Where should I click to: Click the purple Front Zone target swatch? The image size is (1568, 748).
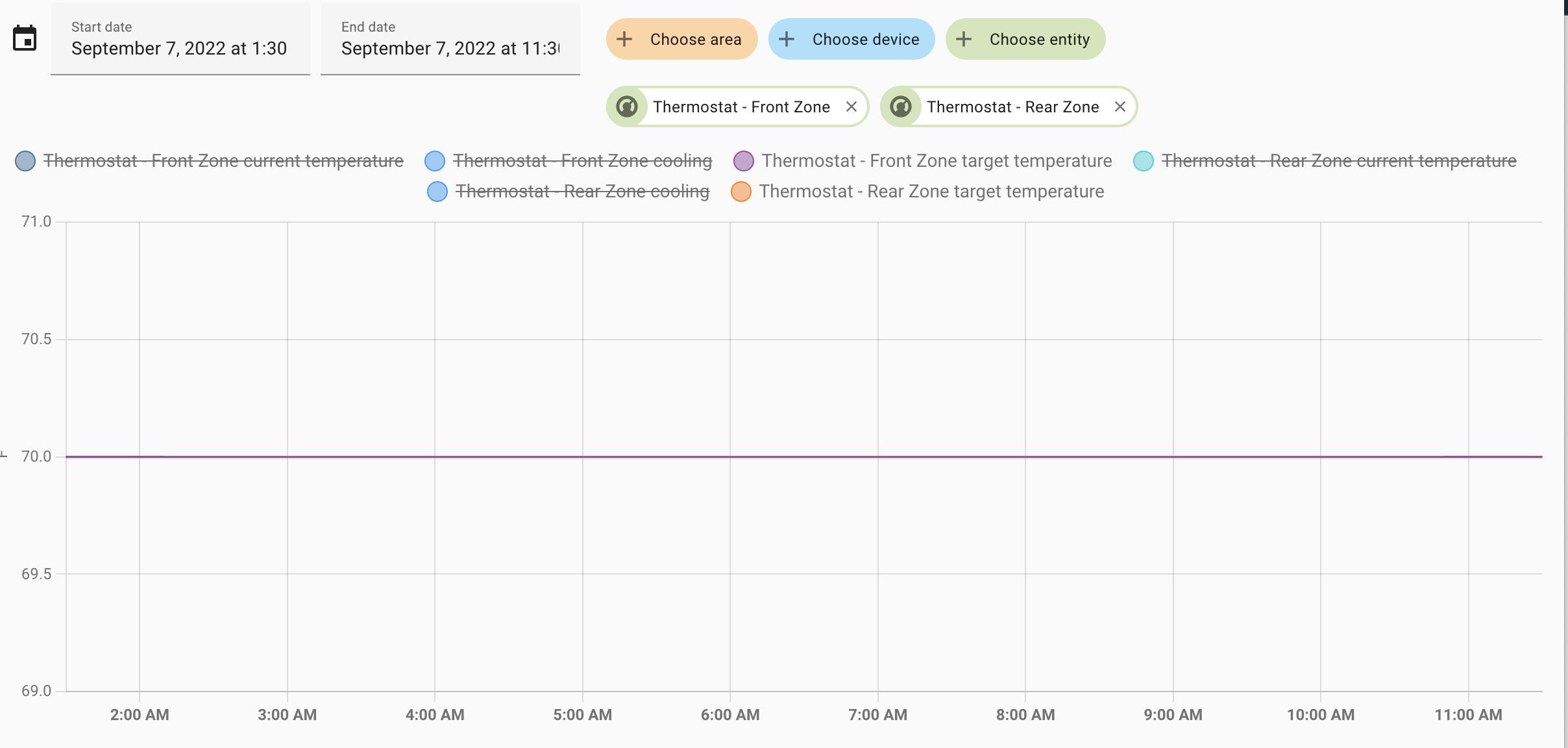pyautogui.click(x=743, y=160)
